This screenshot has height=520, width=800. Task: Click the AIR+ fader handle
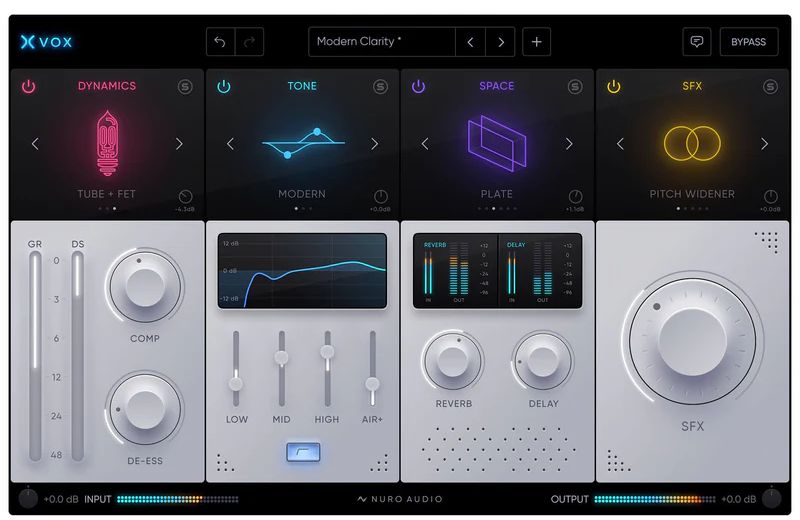pos(372,384)
